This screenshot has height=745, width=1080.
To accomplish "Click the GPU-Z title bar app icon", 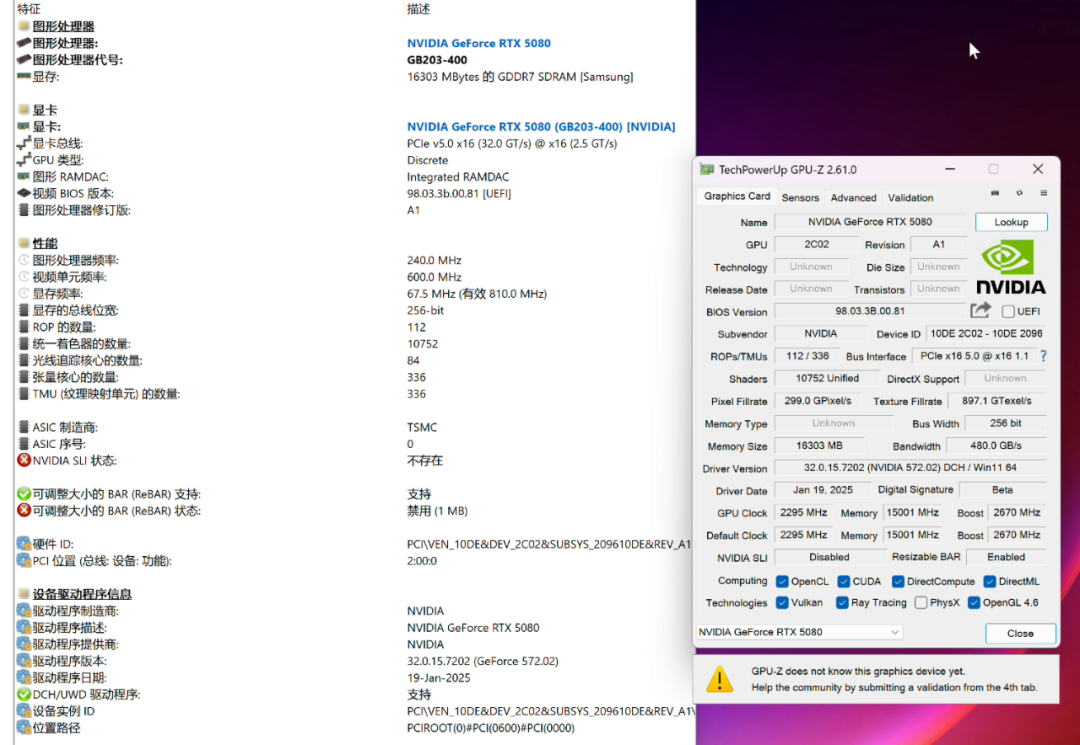I will pos(707,169).
